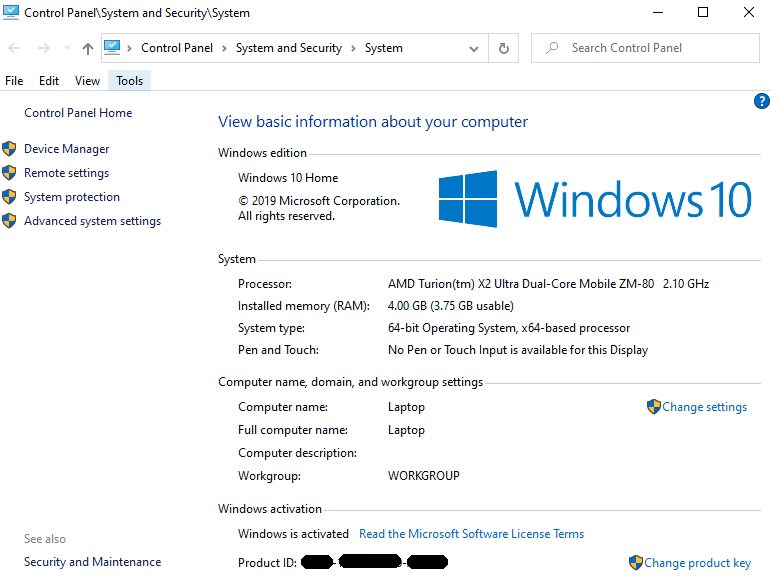Screen dimensions: 771x582
Task: Click shield icon beside Advanced system settings
Action: click(9, 221)
